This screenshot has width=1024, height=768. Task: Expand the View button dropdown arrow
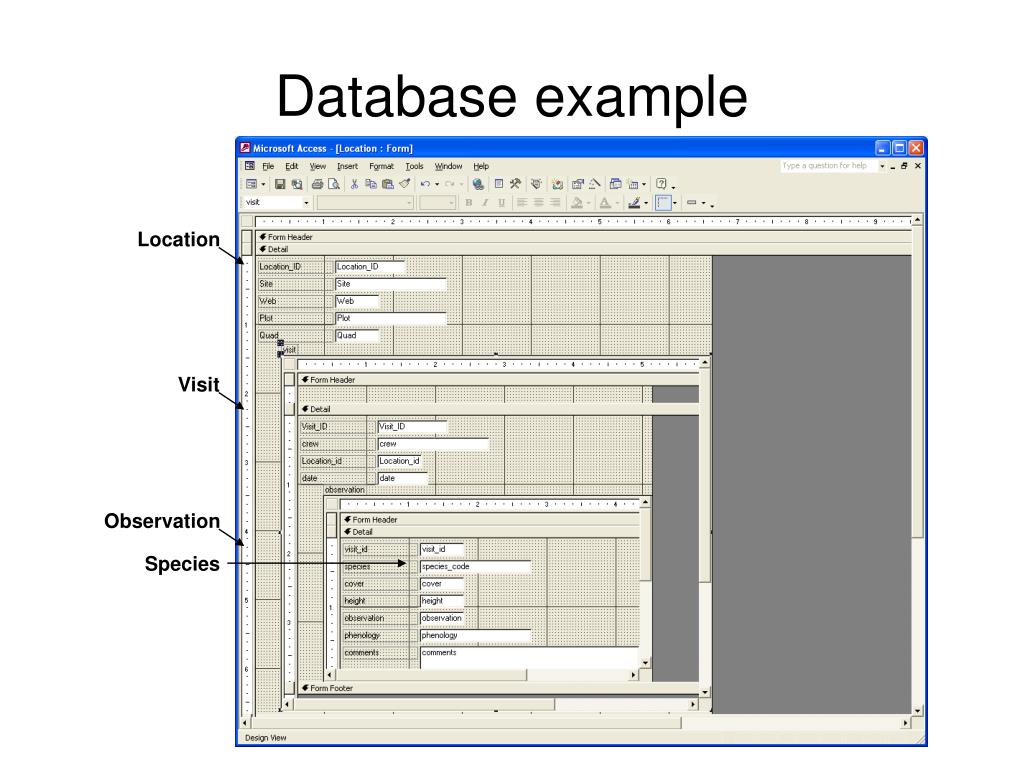click(x=263, y=185)
